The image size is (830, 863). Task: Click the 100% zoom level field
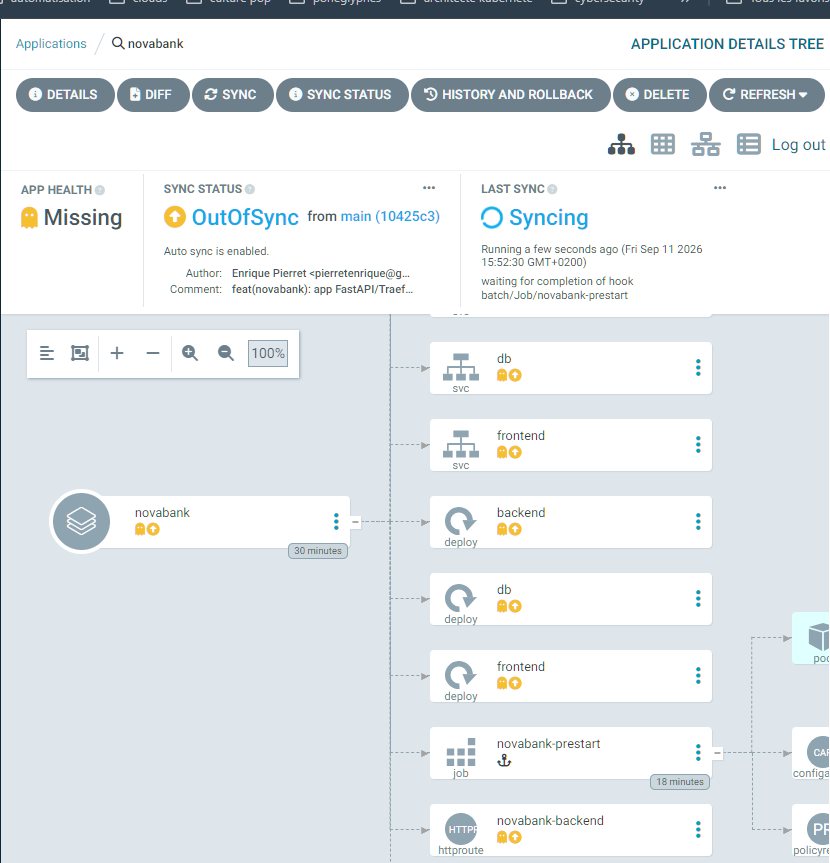tap(268, 353)
